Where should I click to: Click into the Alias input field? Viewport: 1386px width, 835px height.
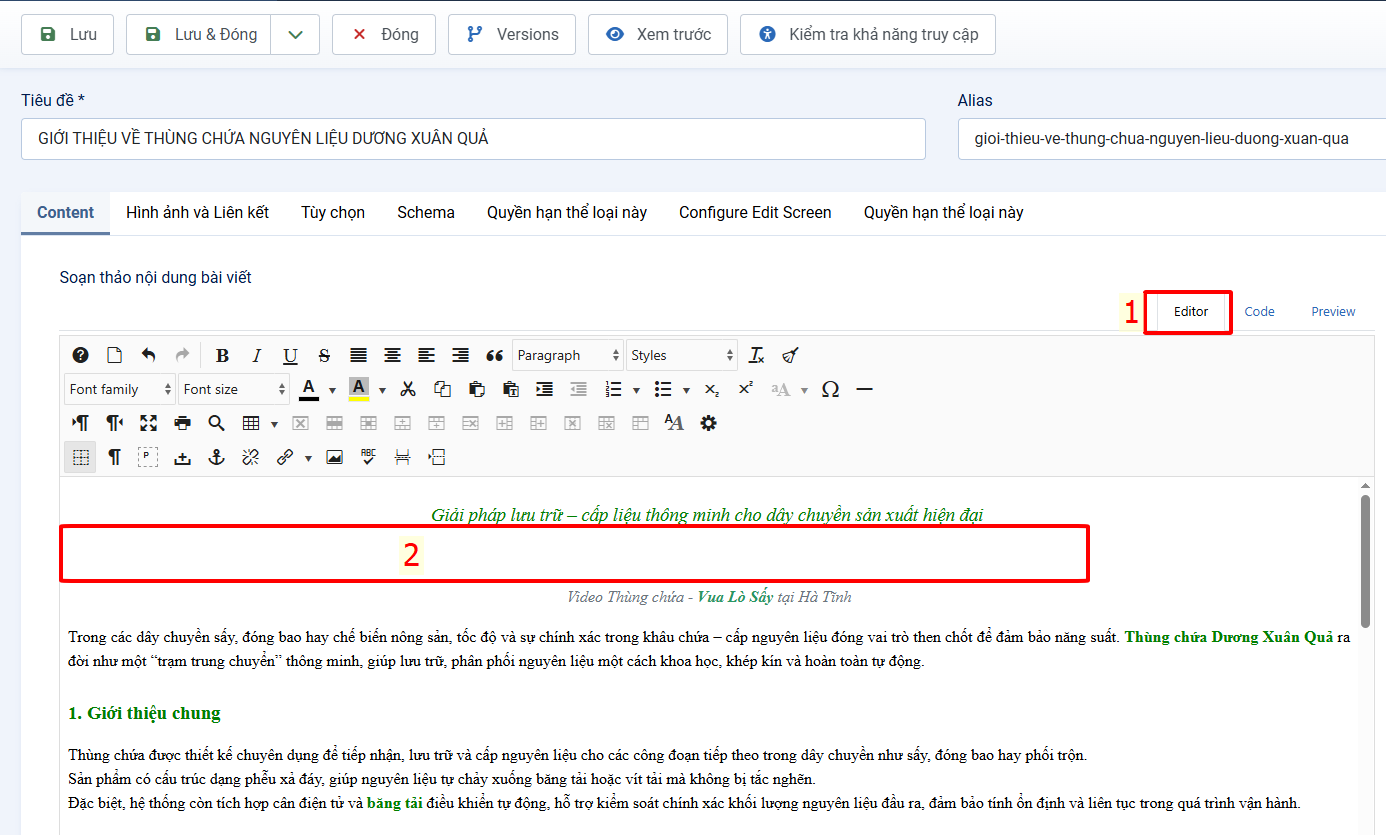(1170, 139)
